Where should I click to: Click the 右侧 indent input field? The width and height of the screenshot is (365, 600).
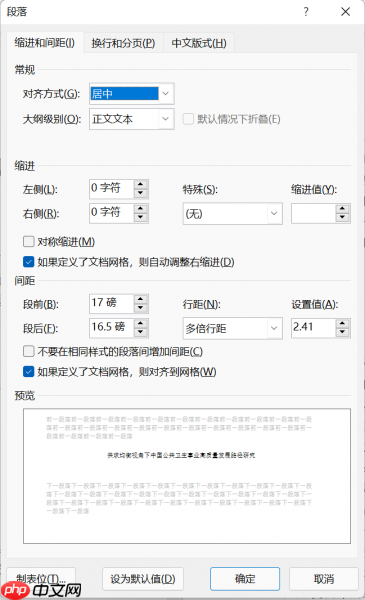pyautogui.click(x=111, y=213)
